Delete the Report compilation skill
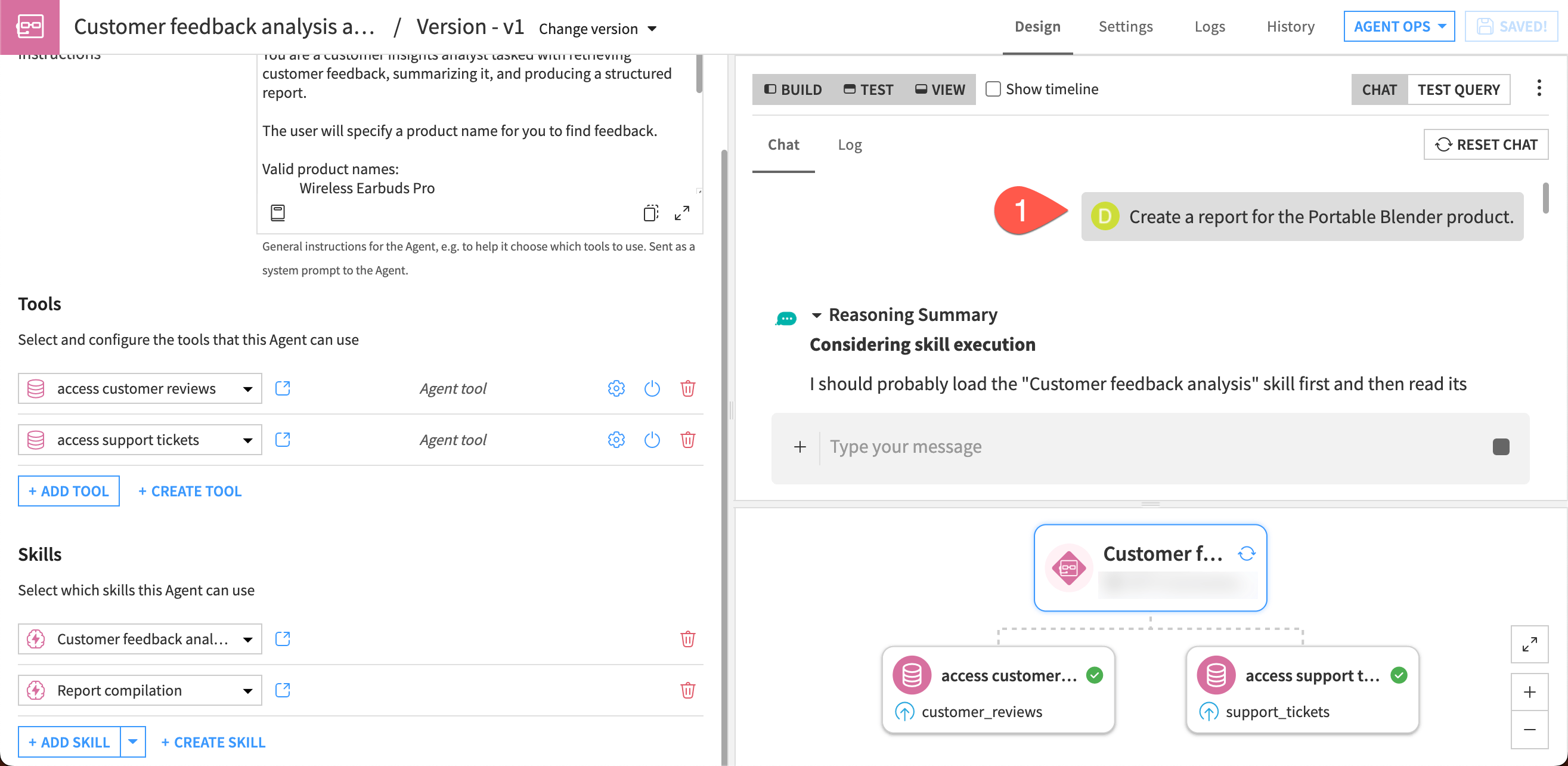This screenshot has width=1568, height=766. pyautogui.click(x=687, y=689)
